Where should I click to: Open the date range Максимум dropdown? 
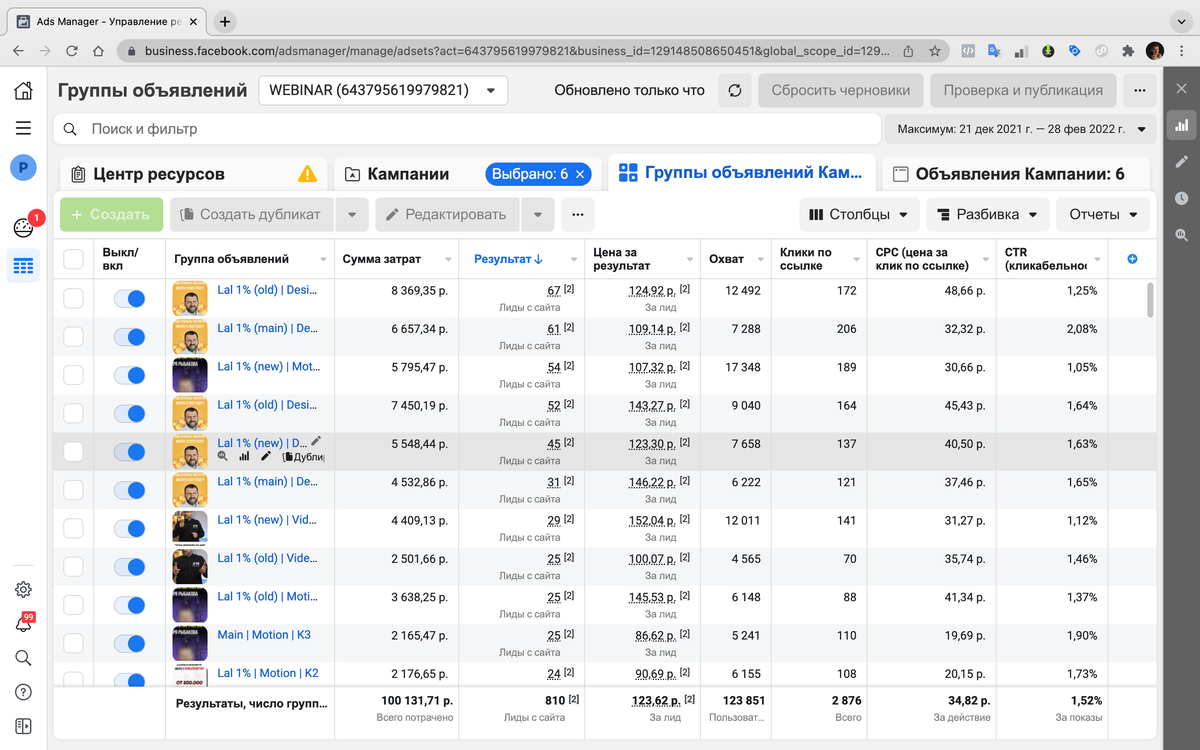(1020, 129)
